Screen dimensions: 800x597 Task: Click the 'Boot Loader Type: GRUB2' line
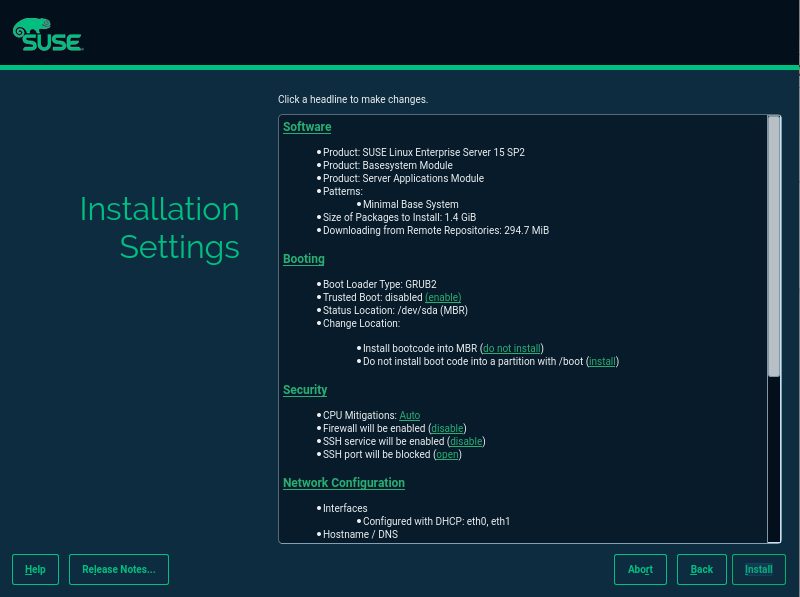point(380,284)
